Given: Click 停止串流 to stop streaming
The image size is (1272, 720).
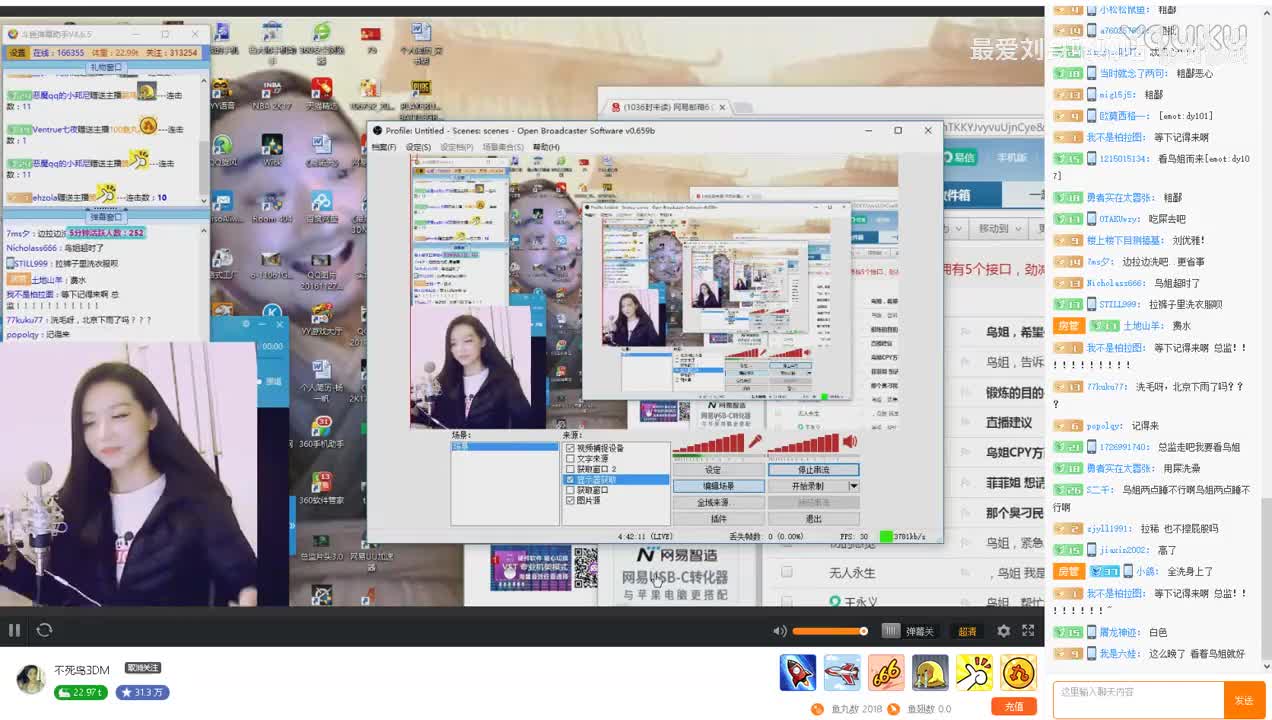Looking at the screenshot, I should 813,469.
